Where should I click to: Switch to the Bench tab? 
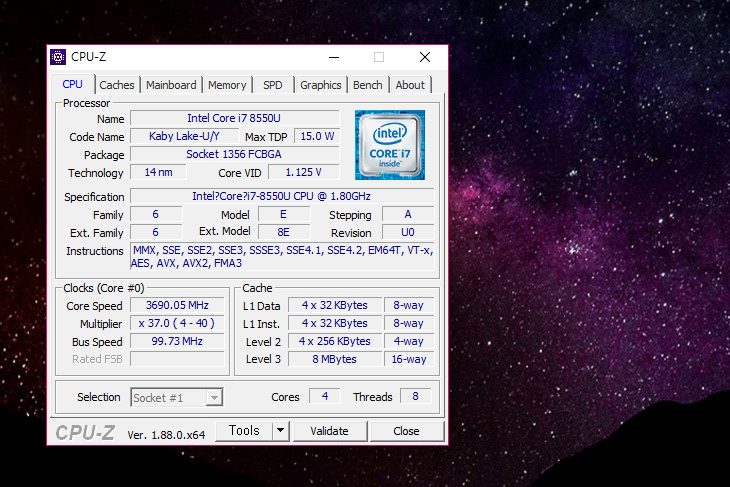coord(367,85)
